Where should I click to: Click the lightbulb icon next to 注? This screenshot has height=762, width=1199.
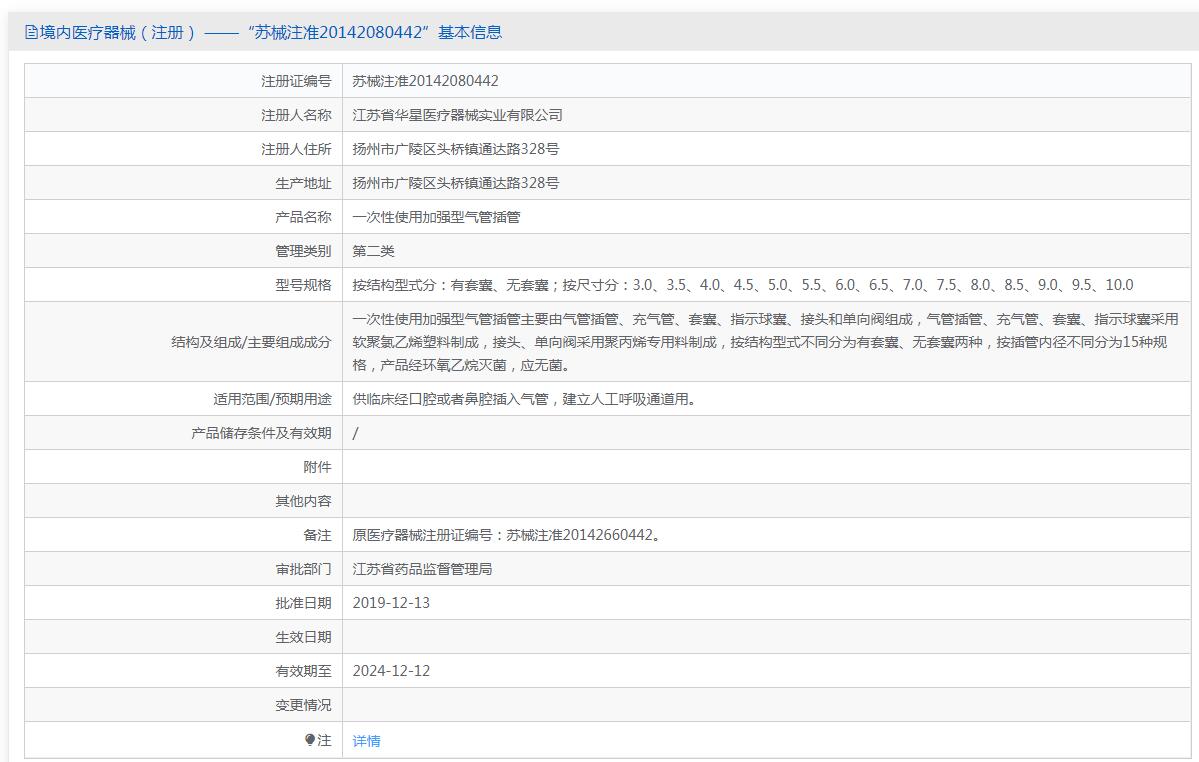[310, 740]
